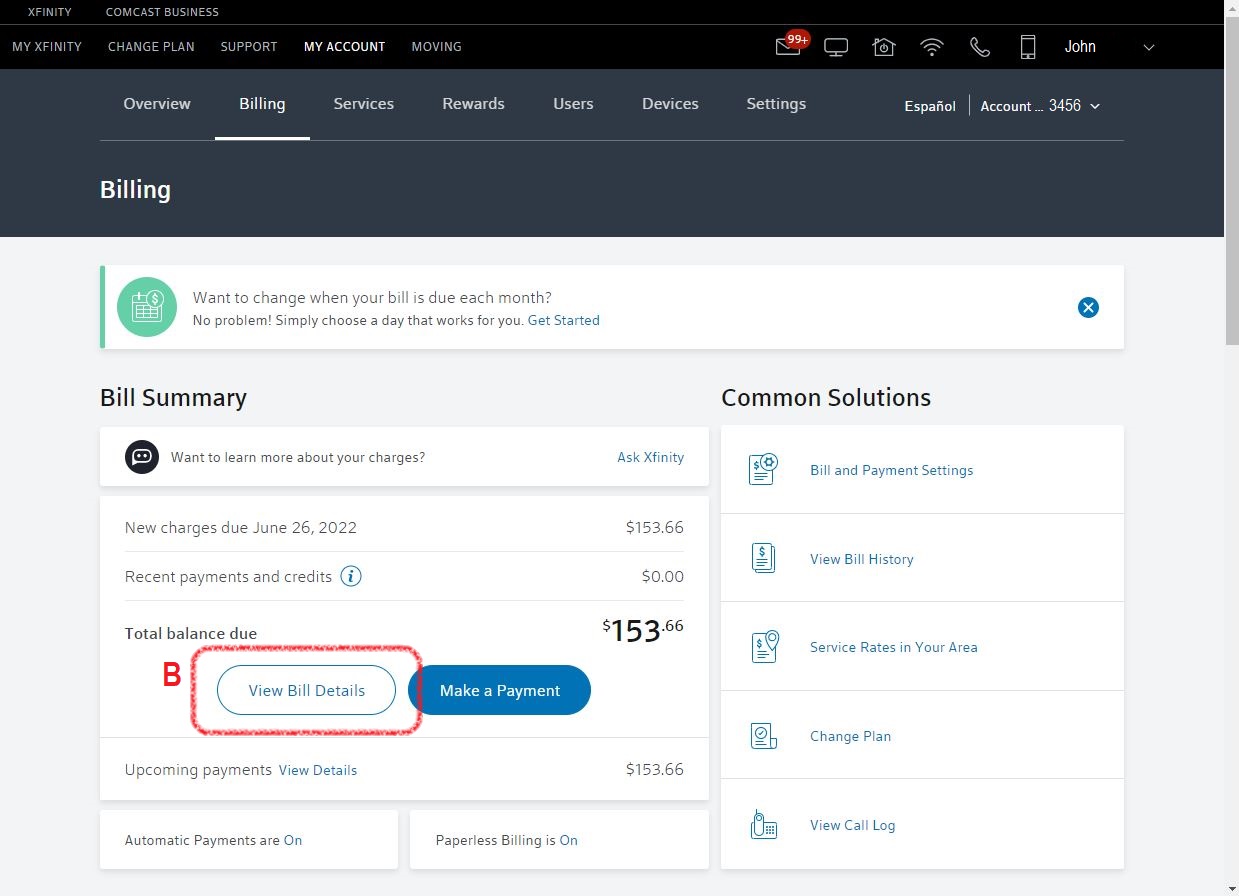Viewport: 1239px width, 896px height.
Task: Click the info icon beside Recent payments
Action: pos(351,576)
